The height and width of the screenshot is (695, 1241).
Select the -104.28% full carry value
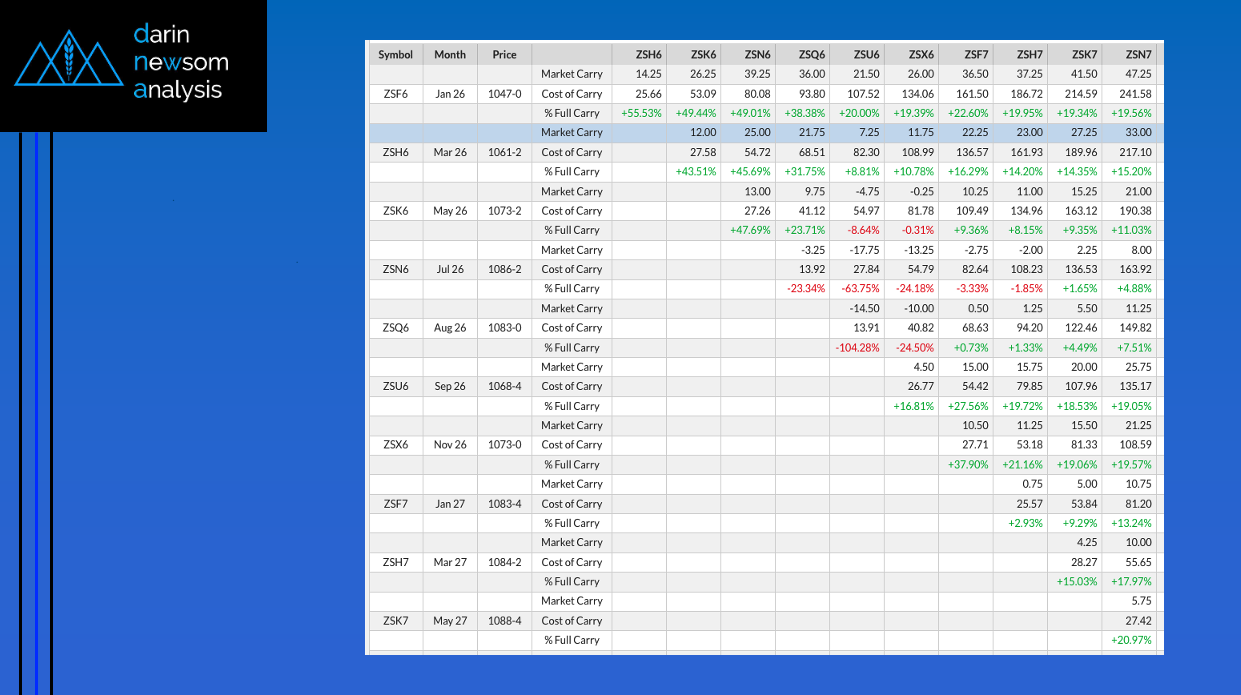(857, 348)
